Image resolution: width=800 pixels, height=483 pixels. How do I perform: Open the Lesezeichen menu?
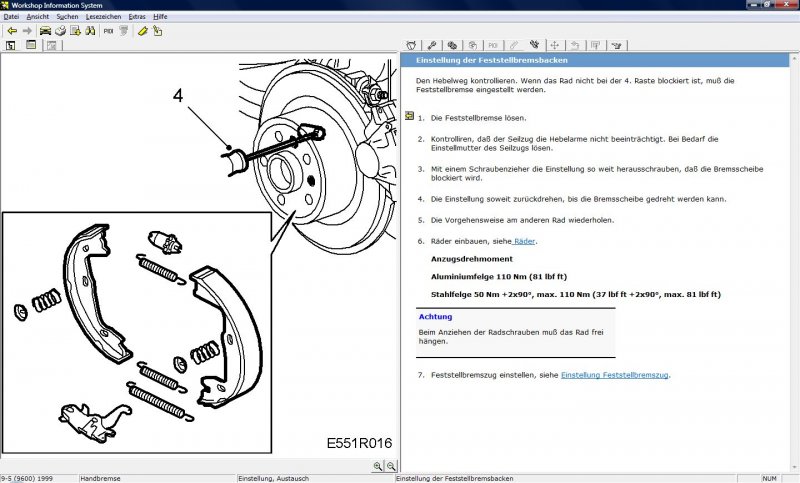point(104,17)
